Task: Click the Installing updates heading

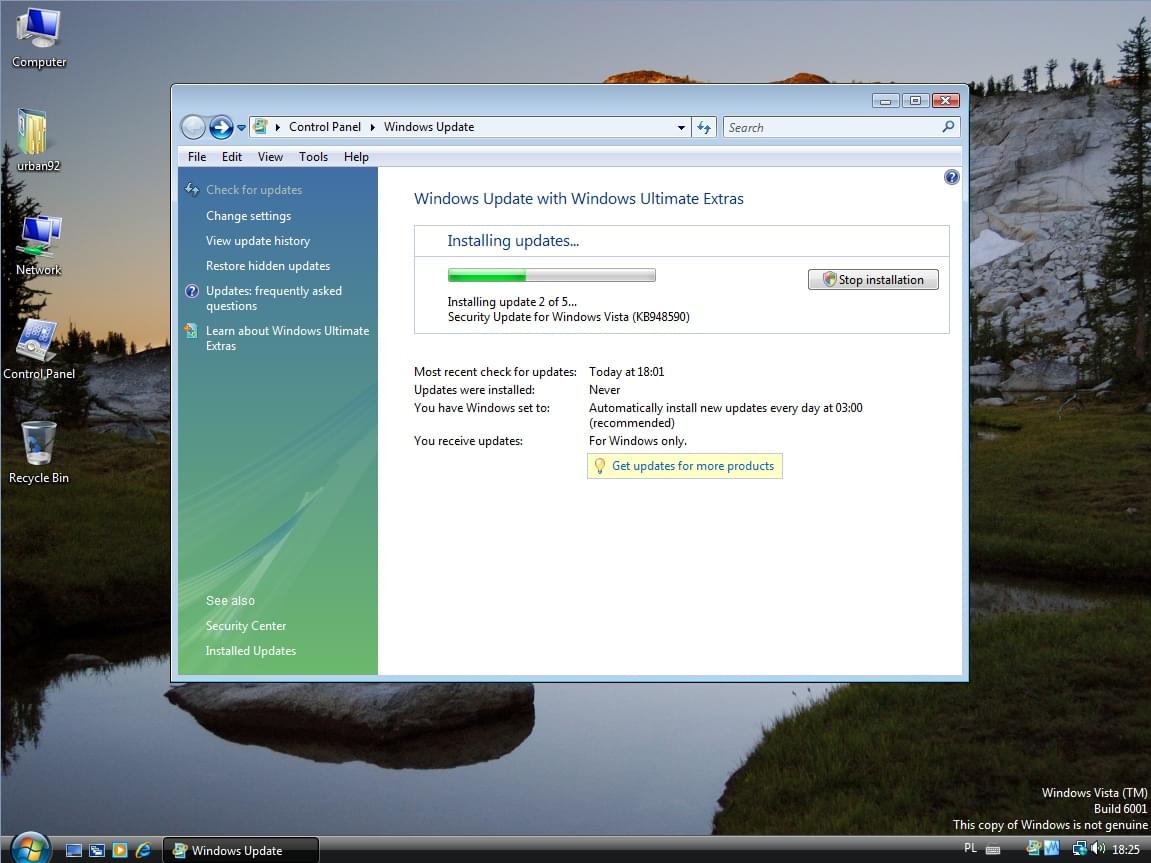Action: tap(513, 241)
